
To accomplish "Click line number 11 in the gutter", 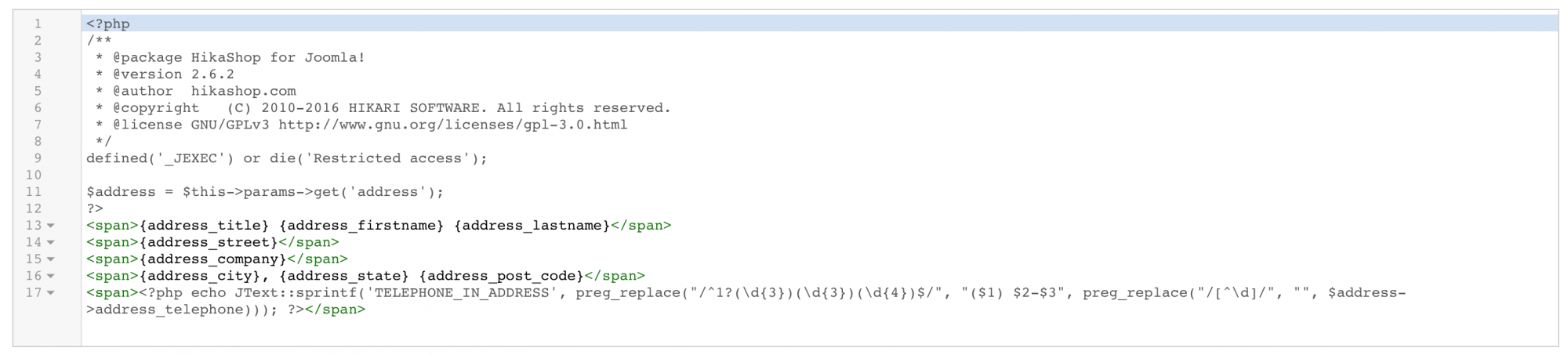I will pos(34,192).
